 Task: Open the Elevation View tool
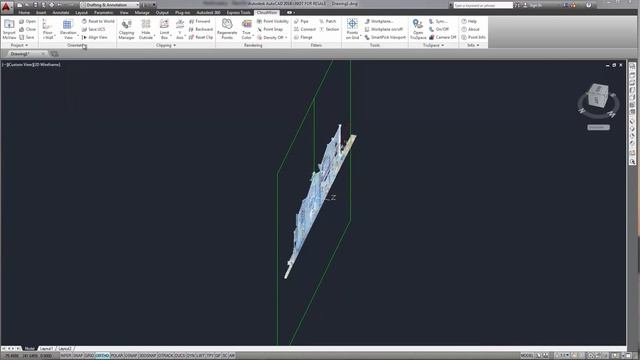coord(68,29)
